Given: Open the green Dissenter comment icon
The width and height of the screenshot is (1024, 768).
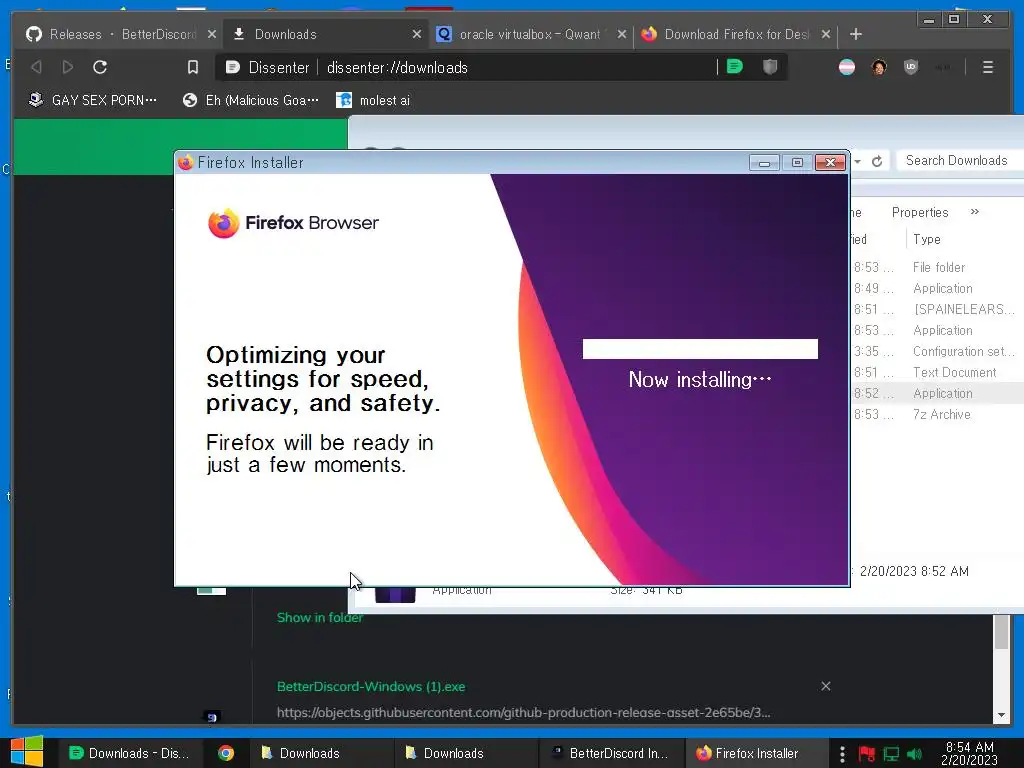Looking at the screenshot, I should tap(735, 67).
